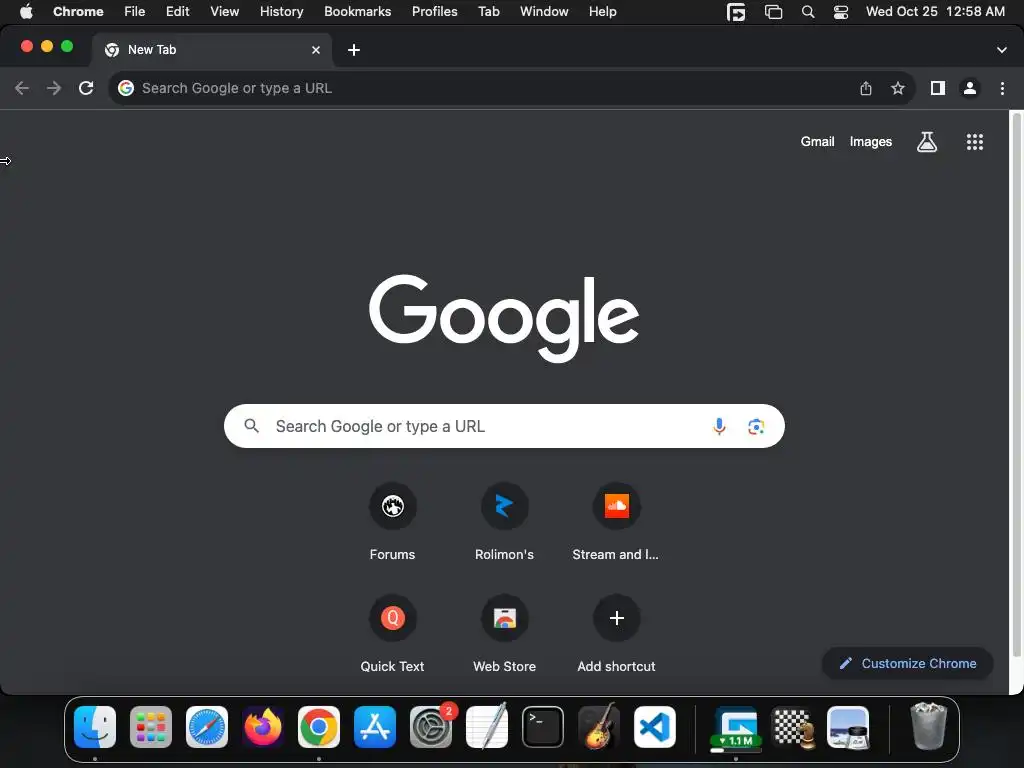Launch Firefox from the dock
Viewport: 1024px width, 768px height.
coord(263,727)
